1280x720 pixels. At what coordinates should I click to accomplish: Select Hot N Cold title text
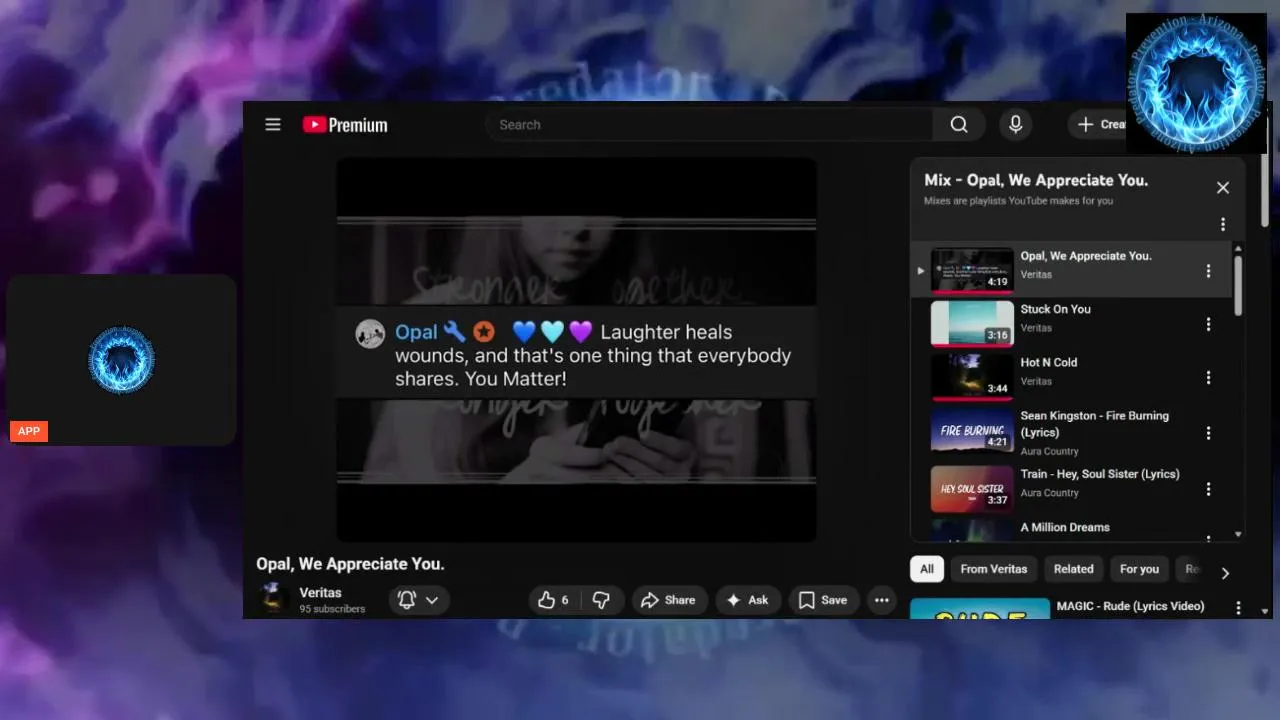(x=1049, y=363)
